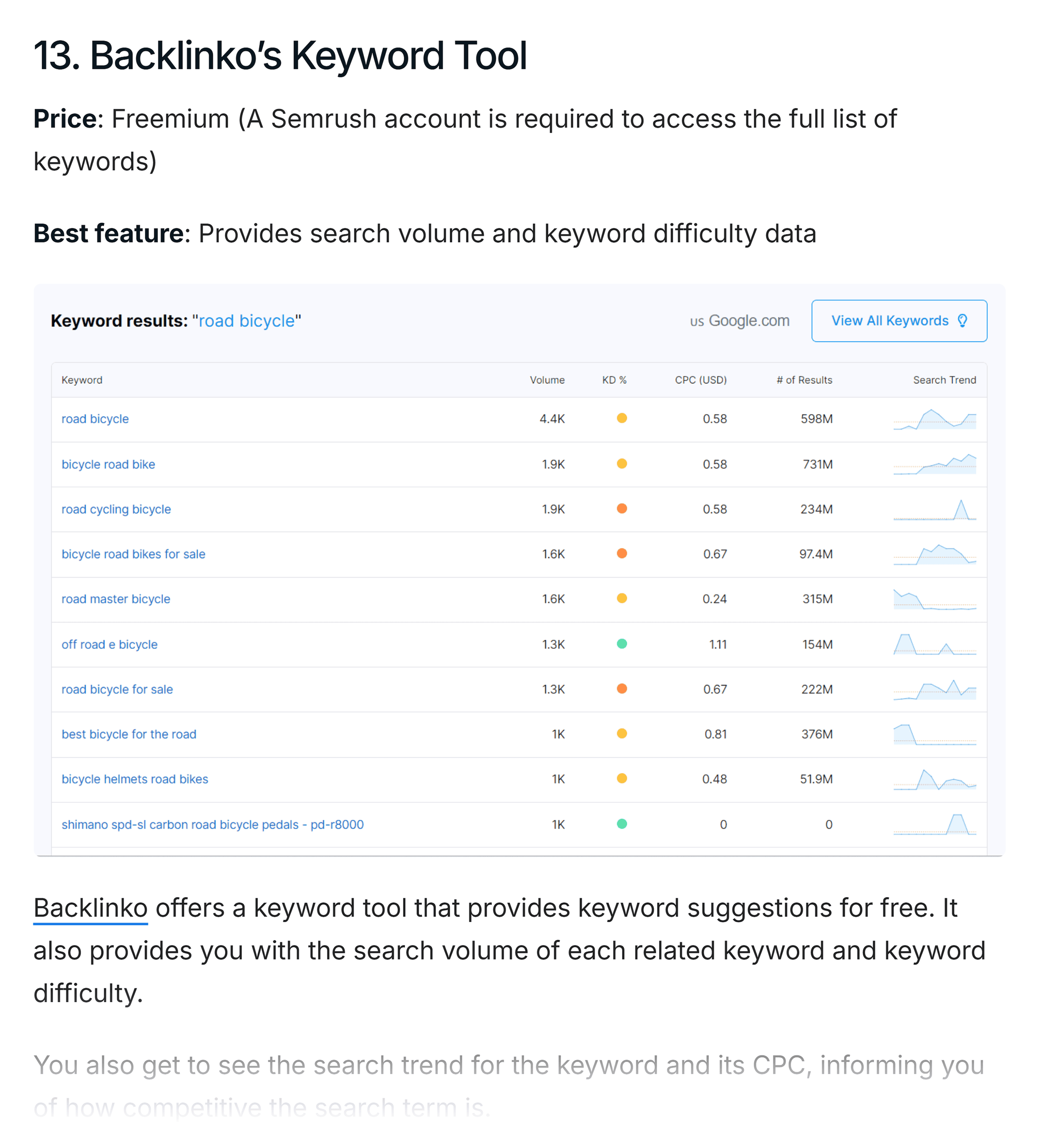Click the lightbulb icon in View All Keywords
This screenshot has height=1148, width=1043.
[962, 320]
